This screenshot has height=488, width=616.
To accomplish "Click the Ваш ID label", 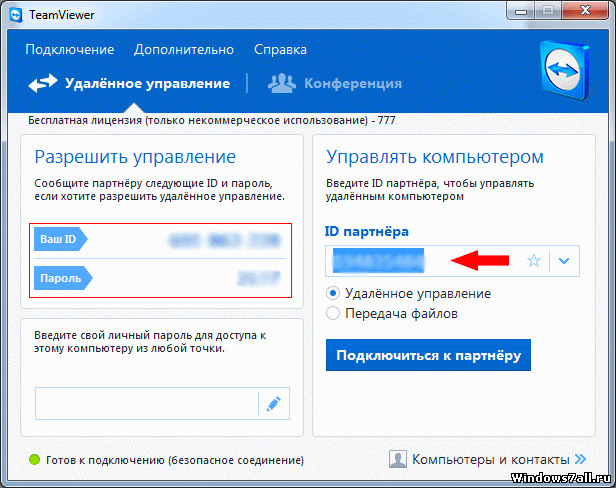I will click(x=60, y=239).
